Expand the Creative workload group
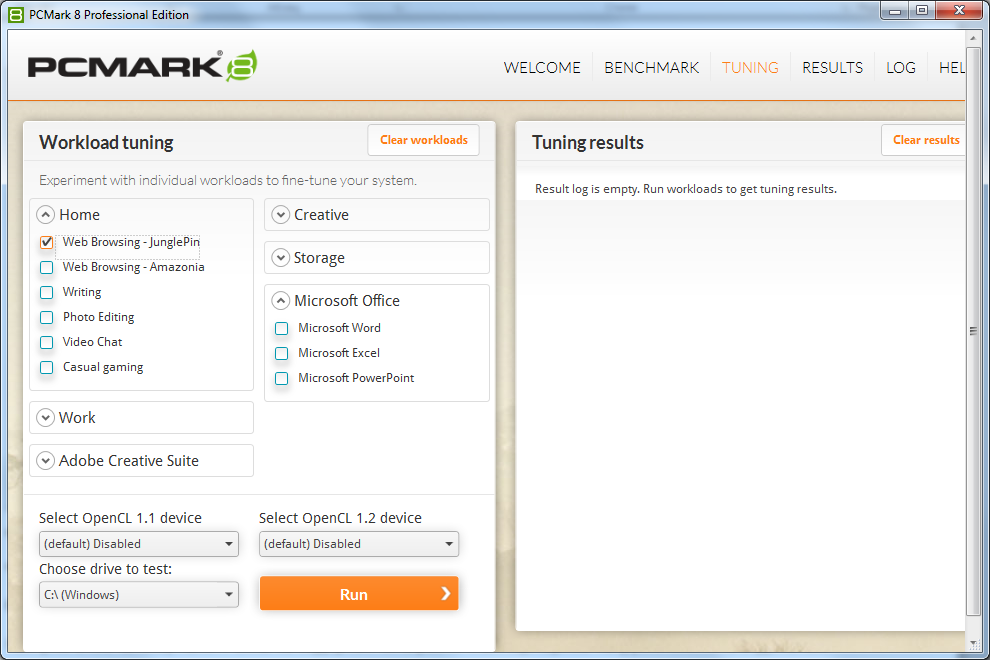The height and width of the screenshot is (660, 990). [281, 214]
